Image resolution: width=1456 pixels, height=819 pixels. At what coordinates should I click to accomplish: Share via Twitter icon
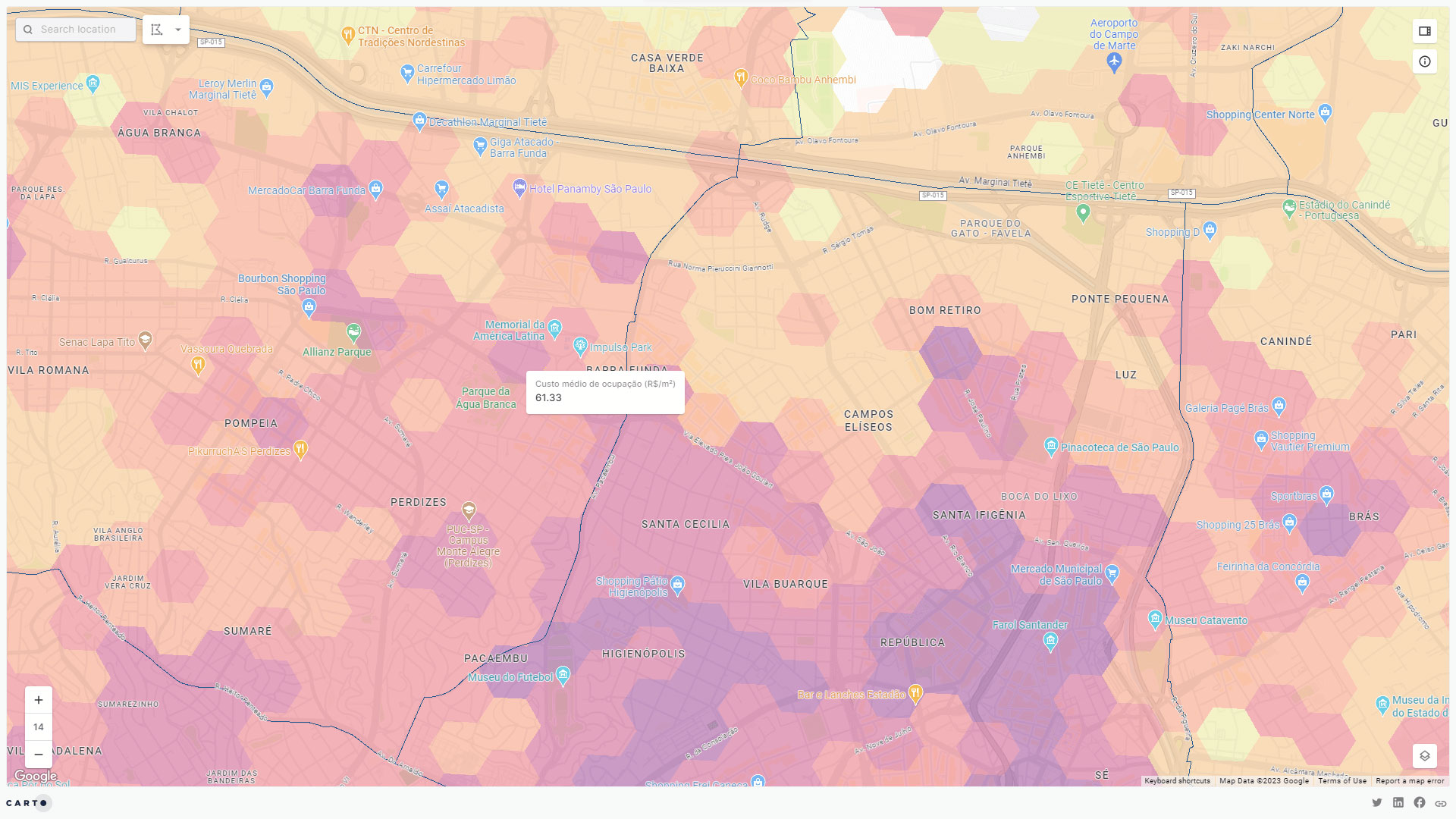tap(1377, 802)
